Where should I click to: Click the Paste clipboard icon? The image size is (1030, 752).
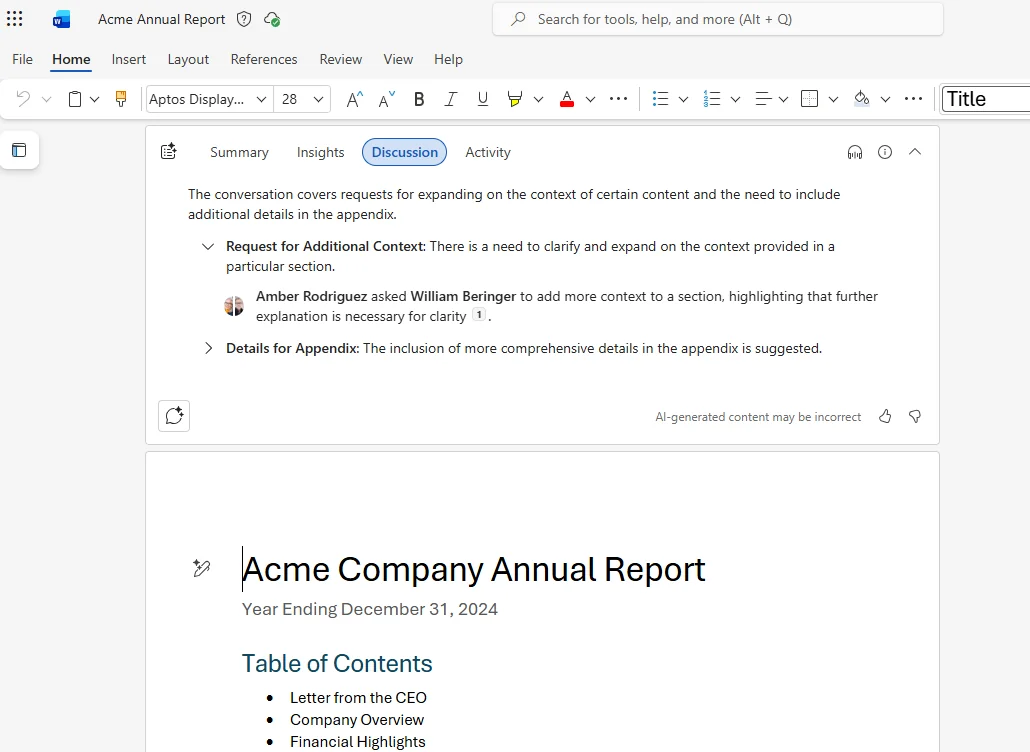point(75,99)
